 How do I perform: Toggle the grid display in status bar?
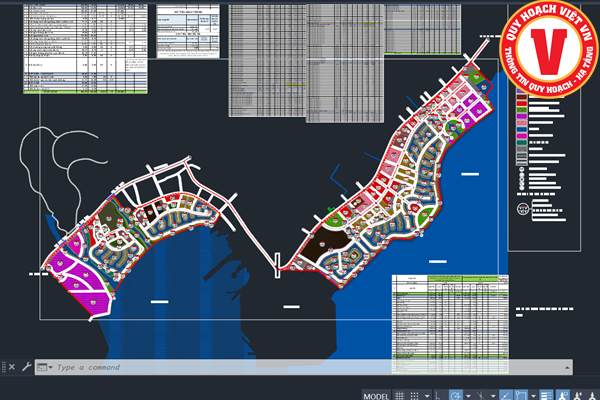[x=400, y=395]
